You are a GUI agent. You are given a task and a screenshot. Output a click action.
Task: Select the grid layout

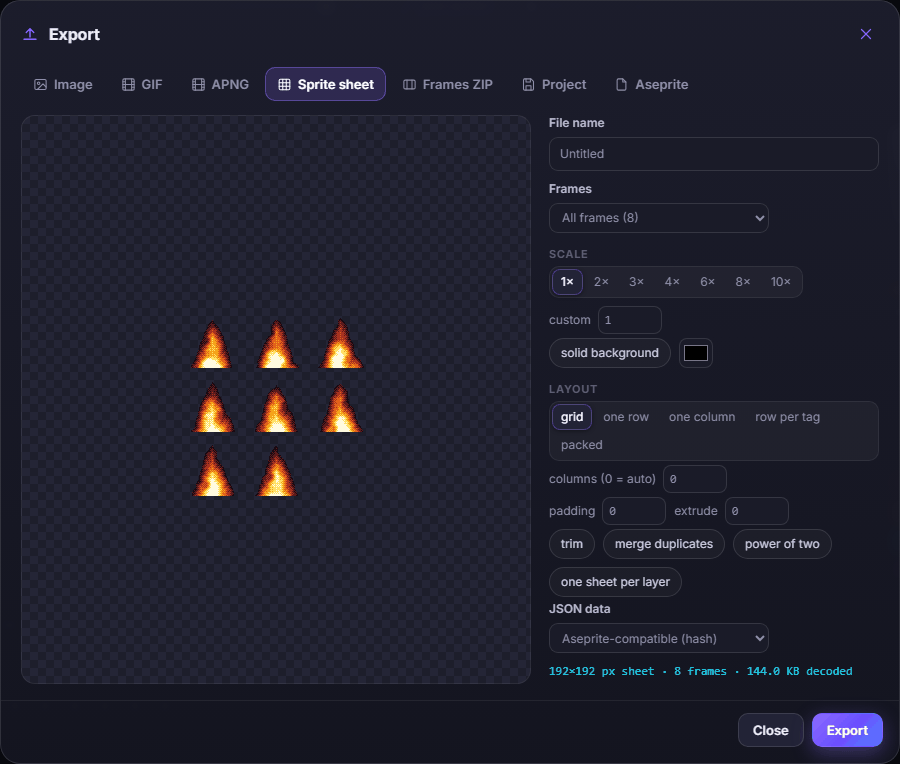pos(572,417)
